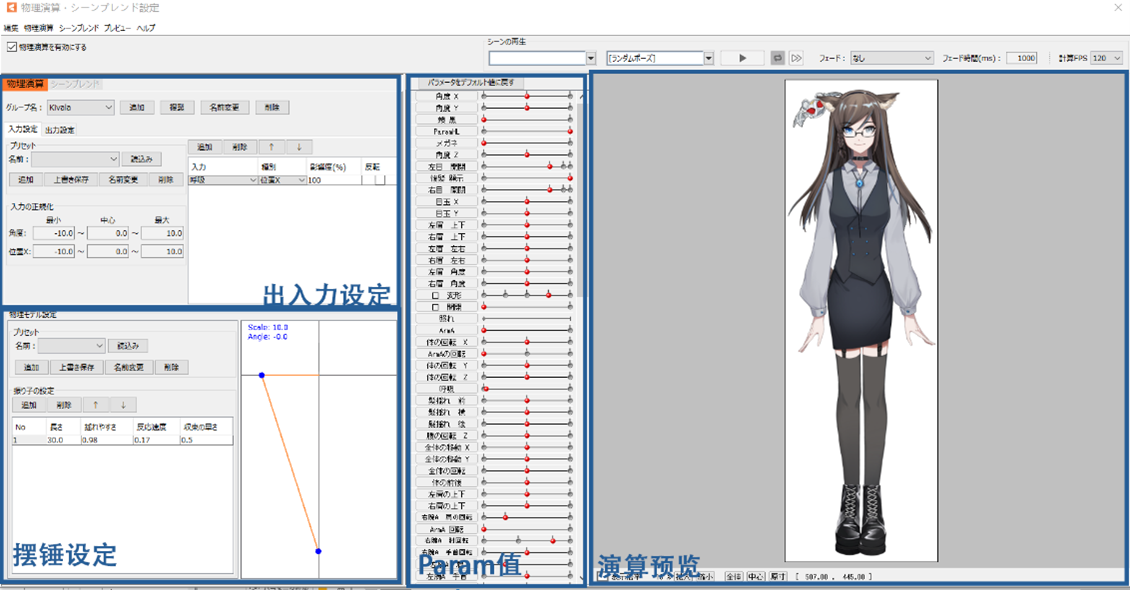Click the up arrow icon in 入力設定
1130x590 pixels.
270,146
